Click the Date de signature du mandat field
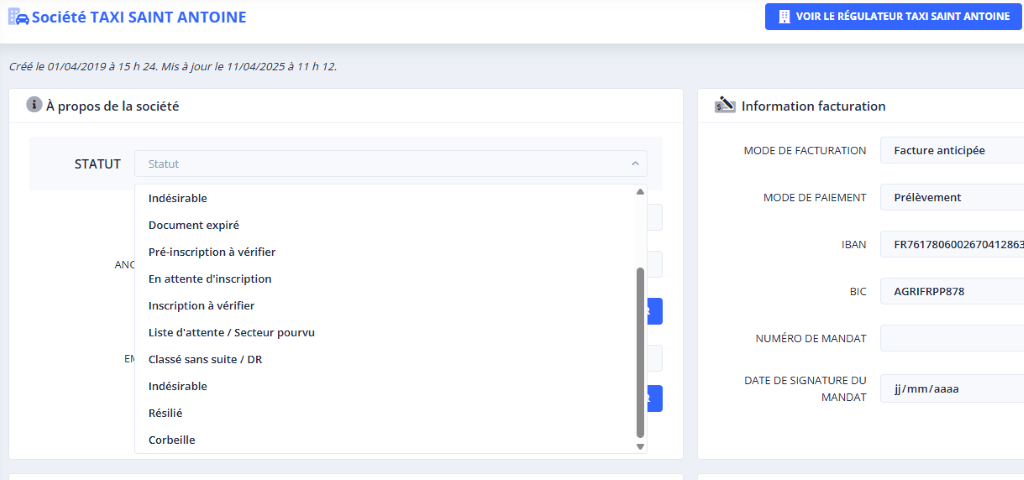The width and height of the screenshot is (1024, 480). coord(952,388)
